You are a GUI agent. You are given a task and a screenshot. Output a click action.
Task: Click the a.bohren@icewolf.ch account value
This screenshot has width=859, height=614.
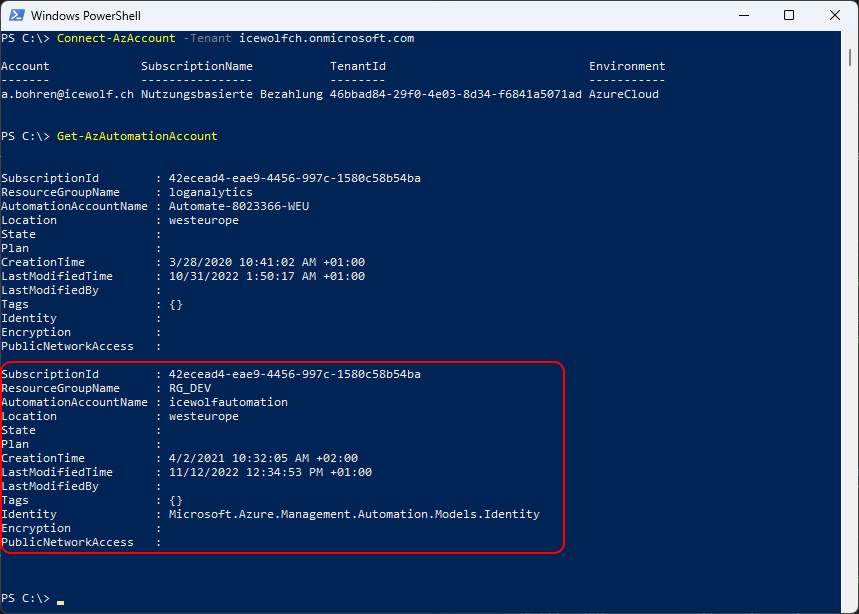pyautogui.click(x=67, y=94)
